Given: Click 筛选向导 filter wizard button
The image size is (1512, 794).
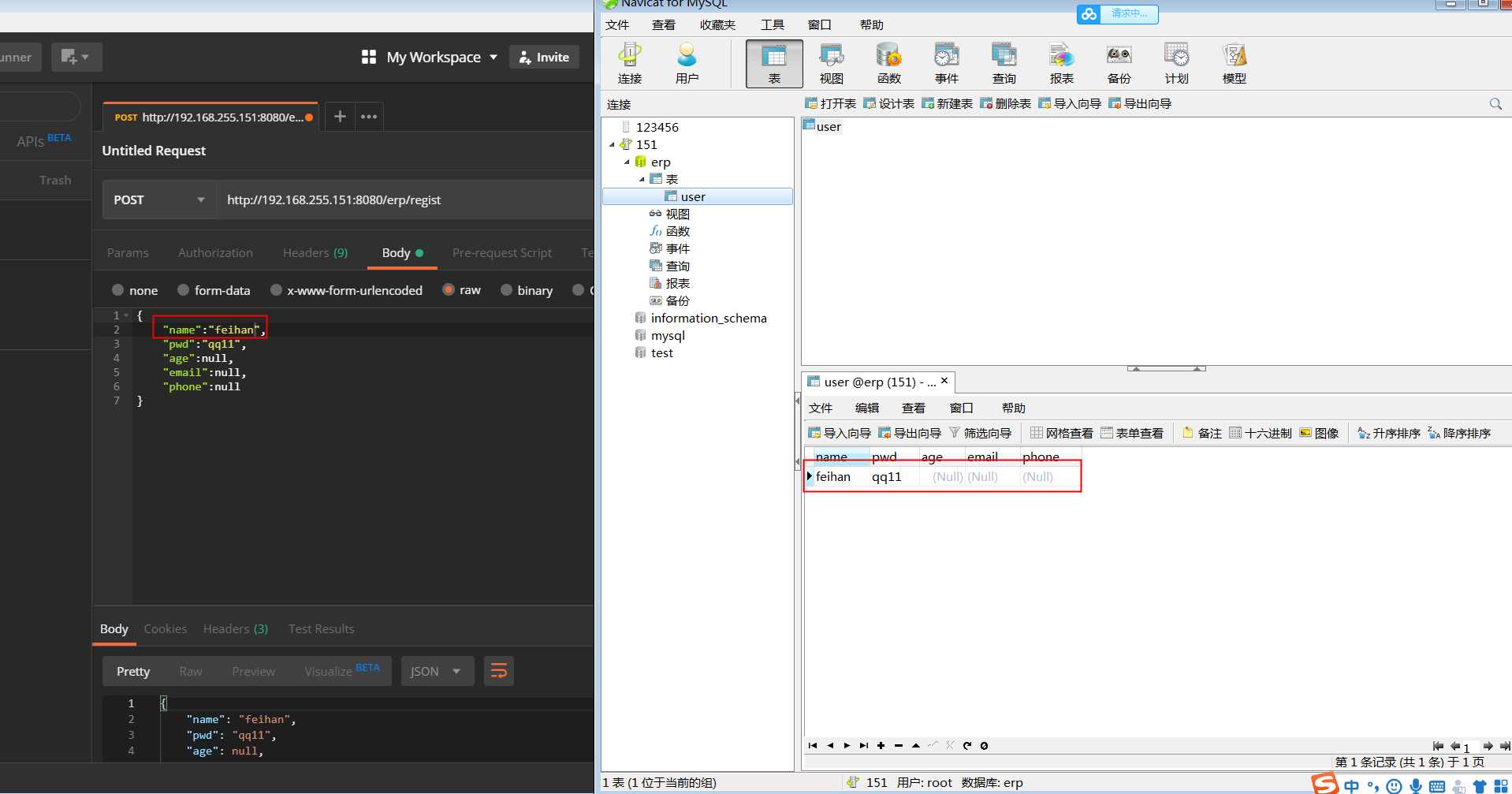Looking at the screenshot, I should tap(981, 433).
